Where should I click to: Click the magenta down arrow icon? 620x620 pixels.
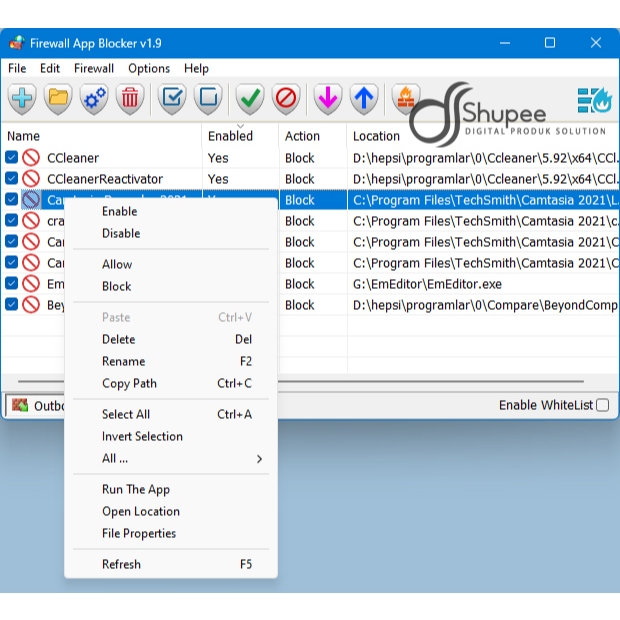328,98
